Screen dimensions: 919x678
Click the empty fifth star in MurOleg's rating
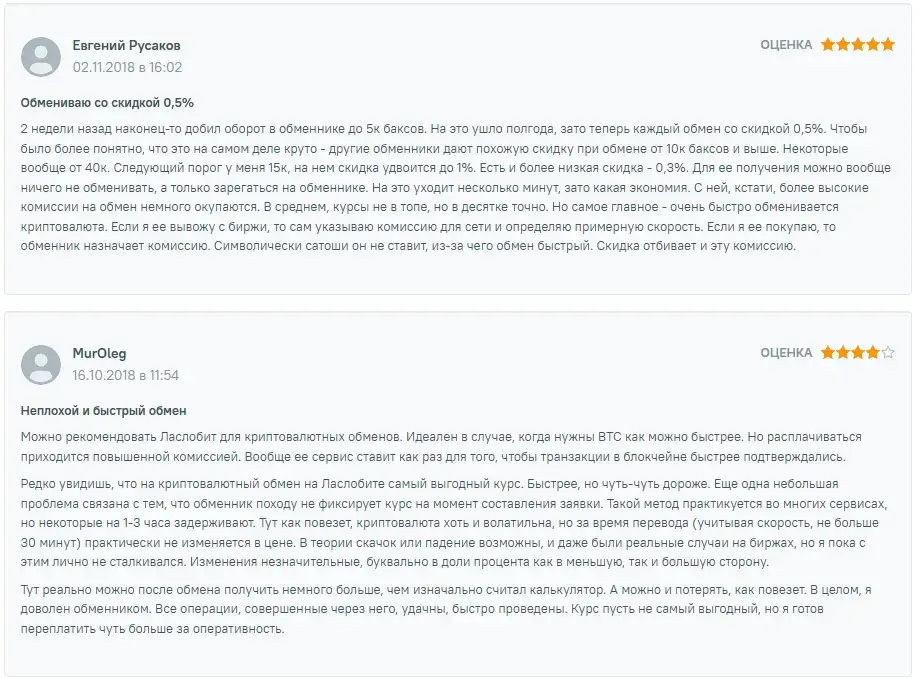pos(888,353)
